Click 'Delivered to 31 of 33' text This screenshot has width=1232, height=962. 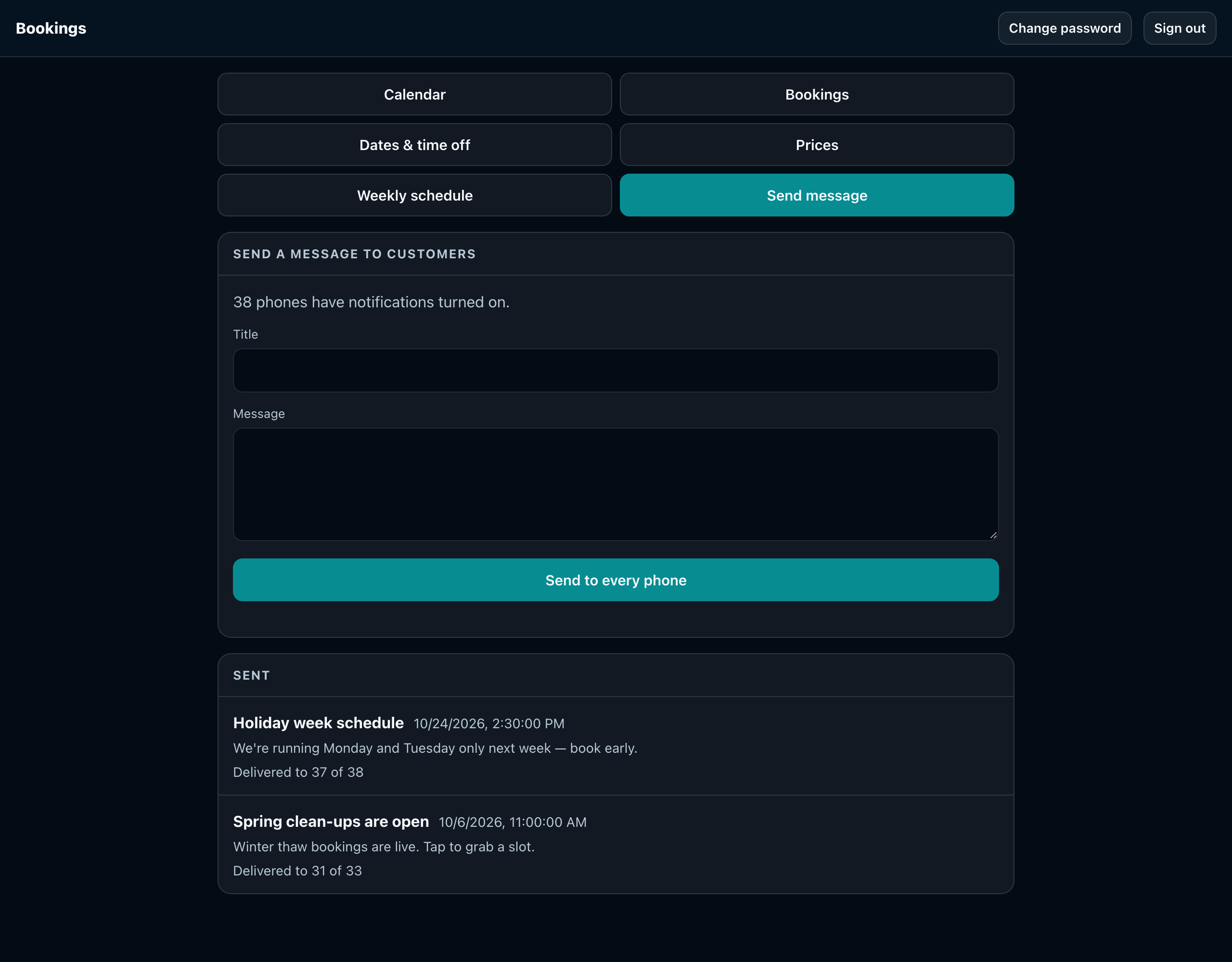[298, 871]
